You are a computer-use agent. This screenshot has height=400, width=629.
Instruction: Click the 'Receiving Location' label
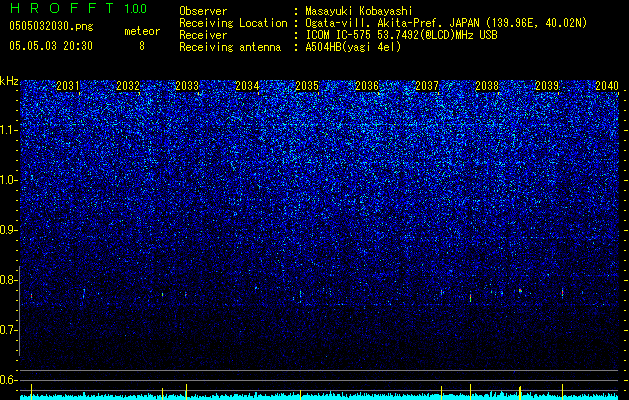[x=233, y=23]
